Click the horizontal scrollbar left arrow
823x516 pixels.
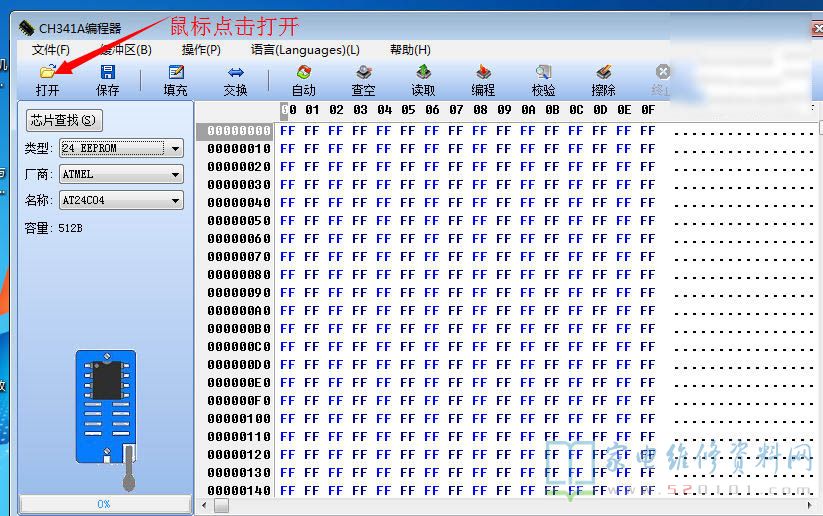click(205, 506)
